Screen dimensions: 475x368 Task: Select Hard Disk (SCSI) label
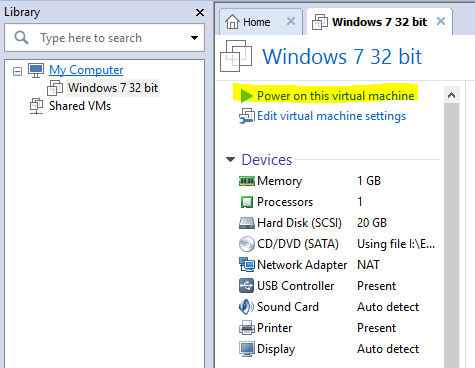(299, 223)
